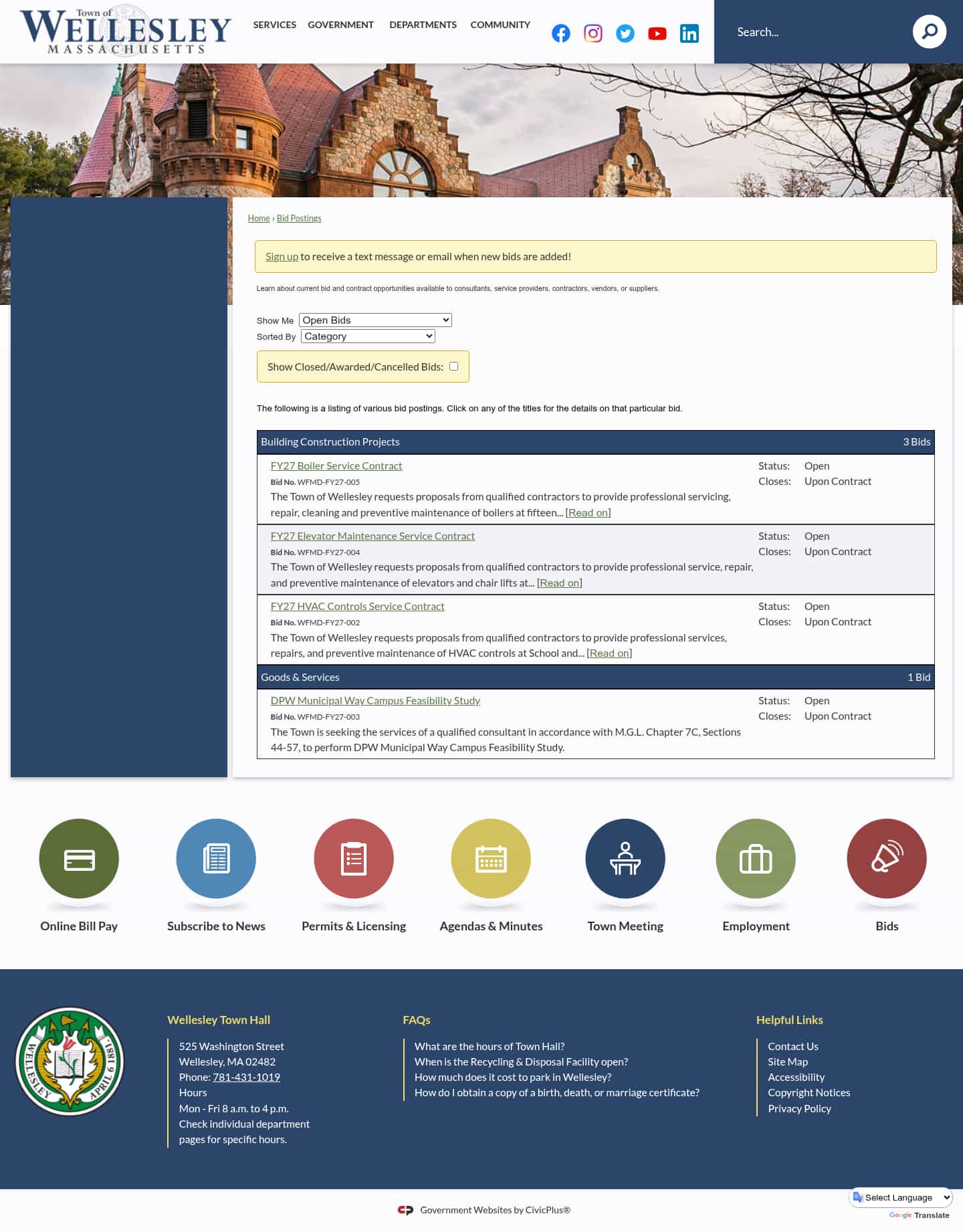This screenshot has height=1232, width=963.
Task: Open the LinkedIn icon in the header
Action: point(689,33)
